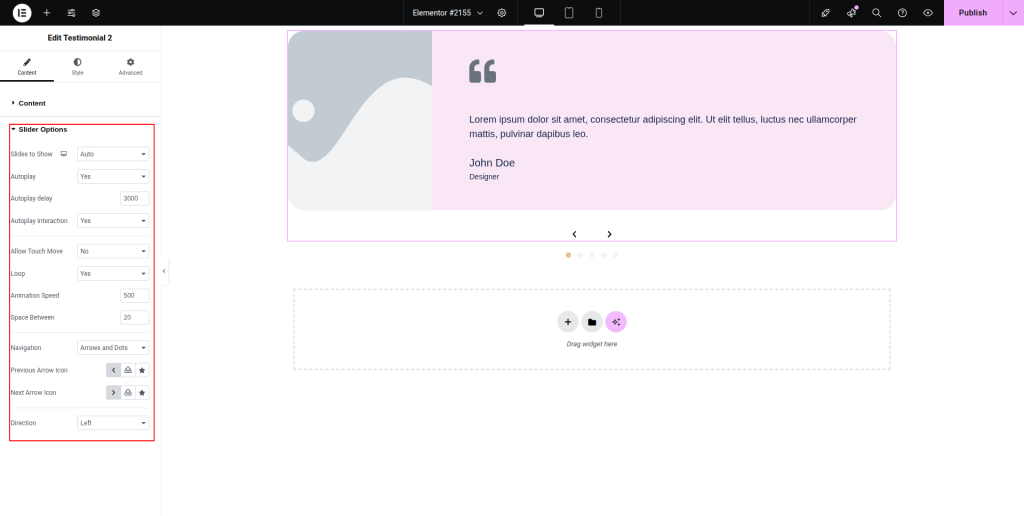Open the what's new notification icon

click(x=851, y=12)
